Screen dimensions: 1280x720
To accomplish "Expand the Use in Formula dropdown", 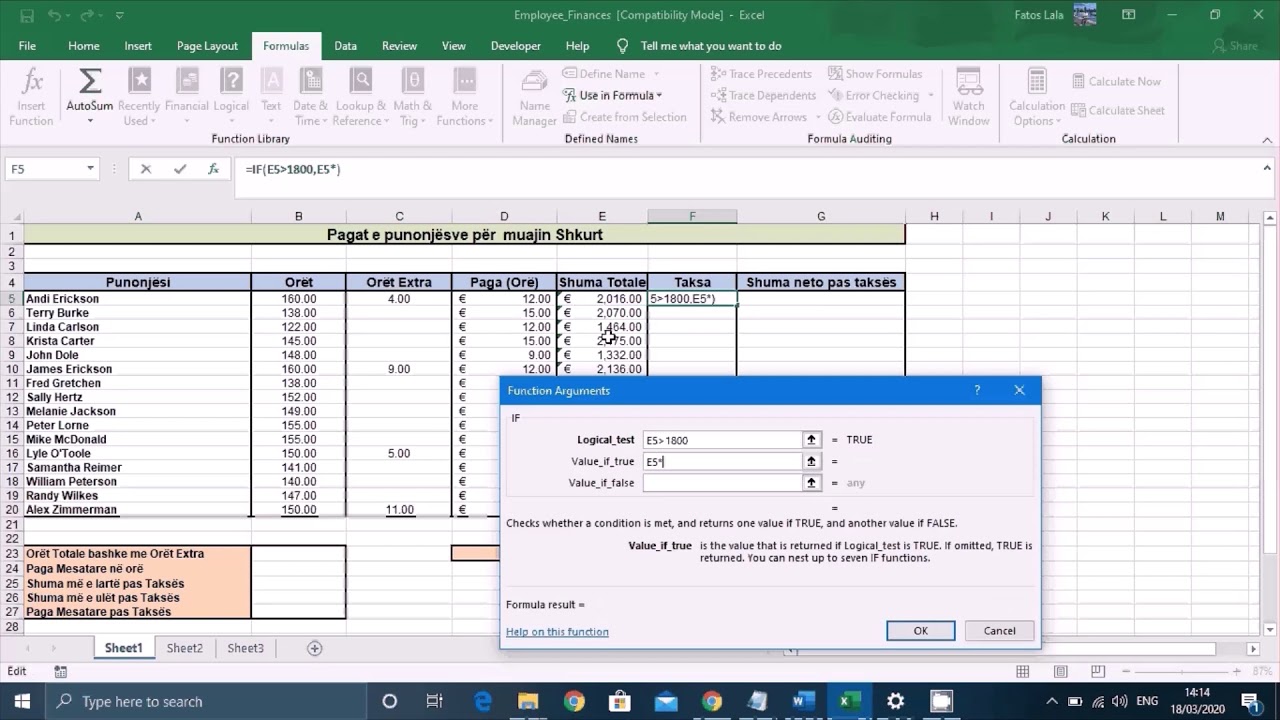I will pyautogui.click(x=659, y=95).
